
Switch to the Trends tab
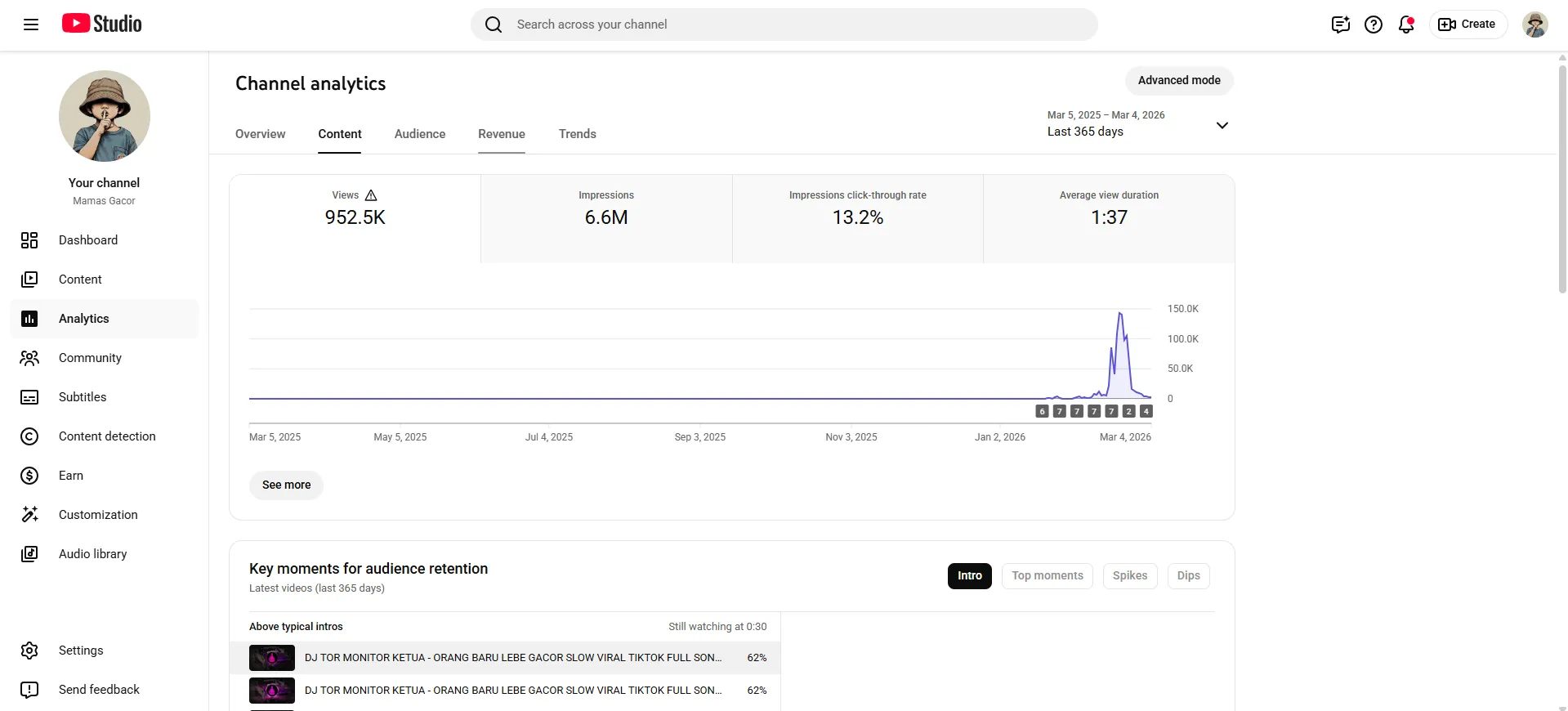coord(578,134)
